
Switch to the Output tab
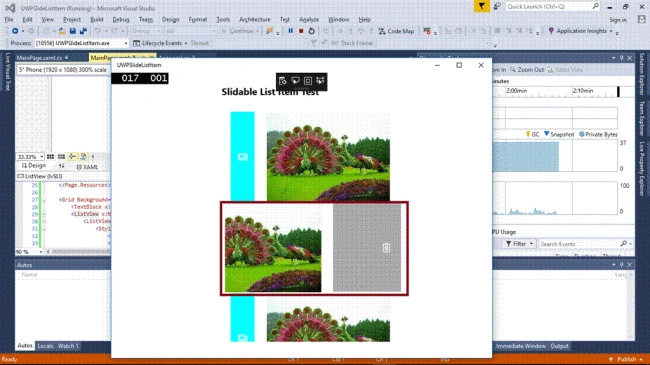coord(559,346)
